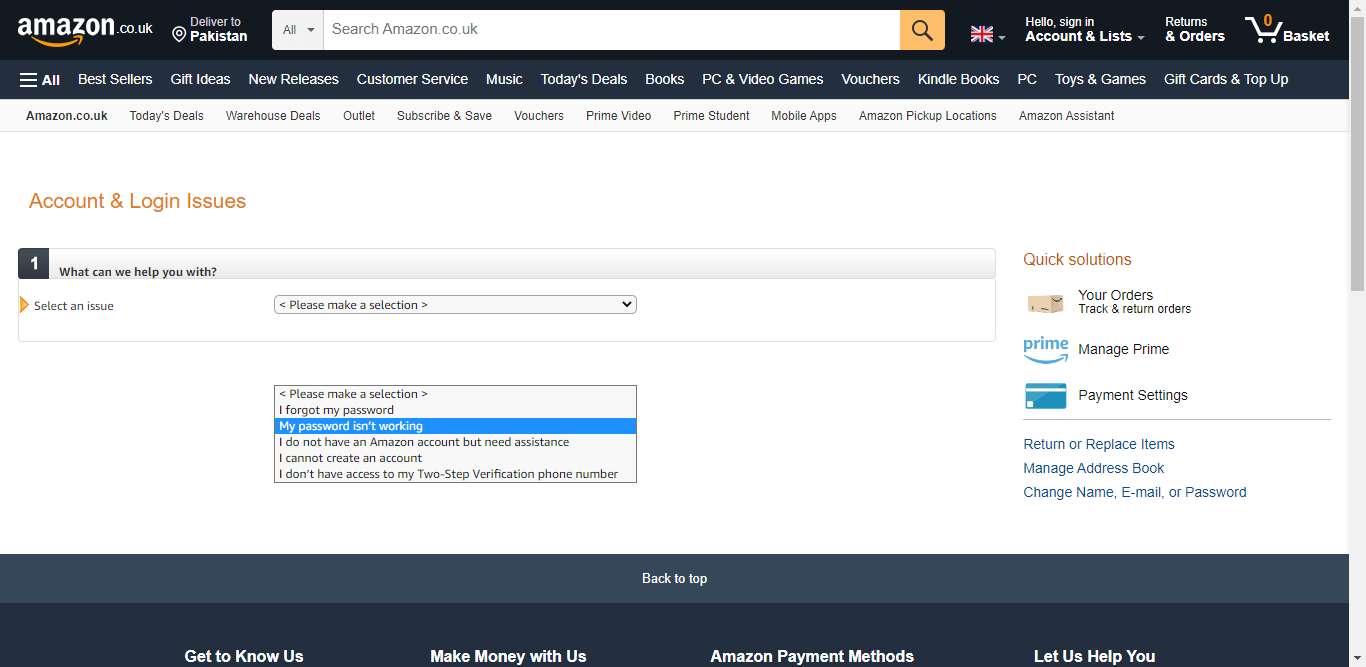
Task: Click the Amazon.co.uk logo
Action: tap(85, 30)
